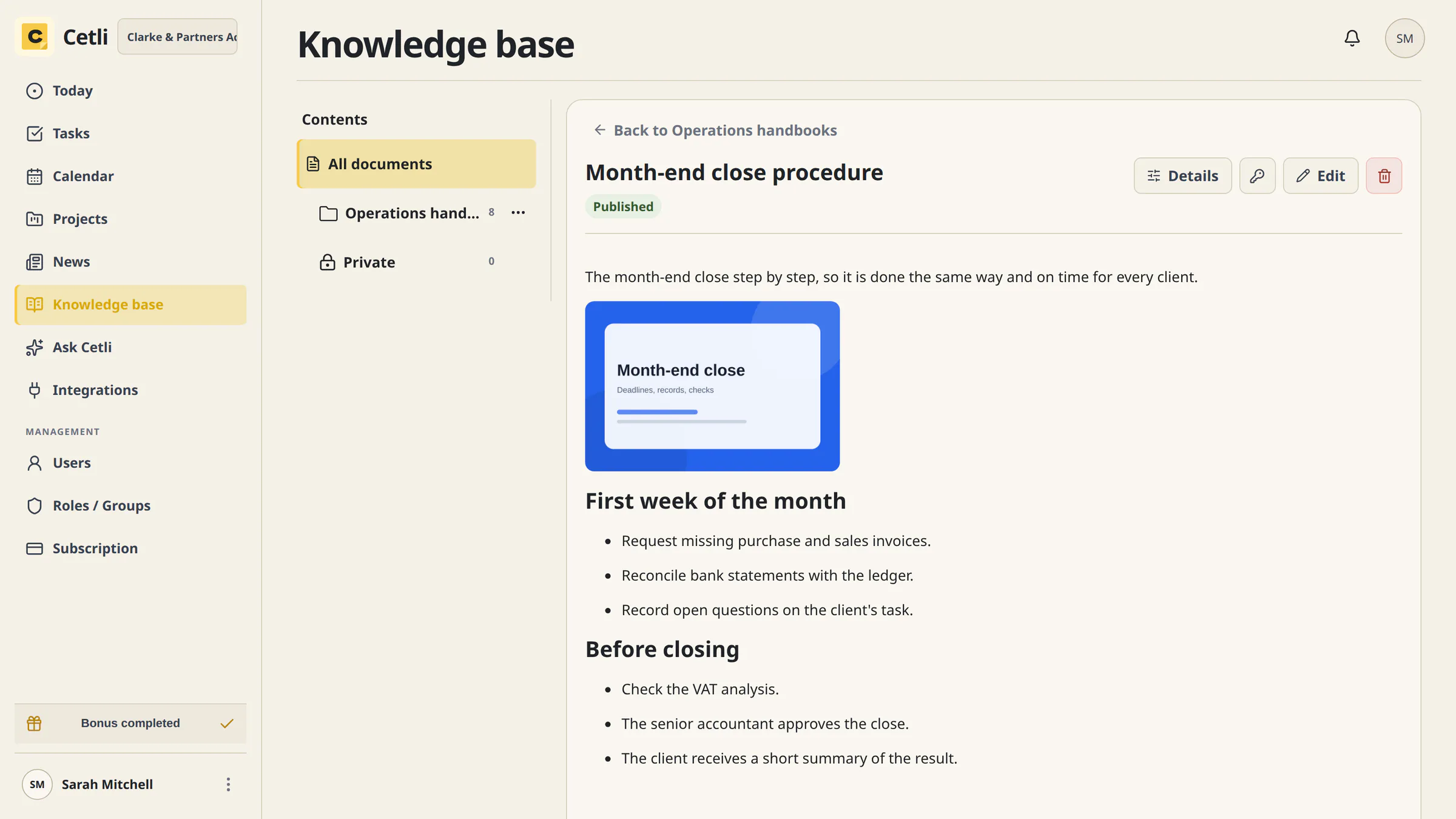Navigate to Projects

pyautogui.click(x=130, y=219)
